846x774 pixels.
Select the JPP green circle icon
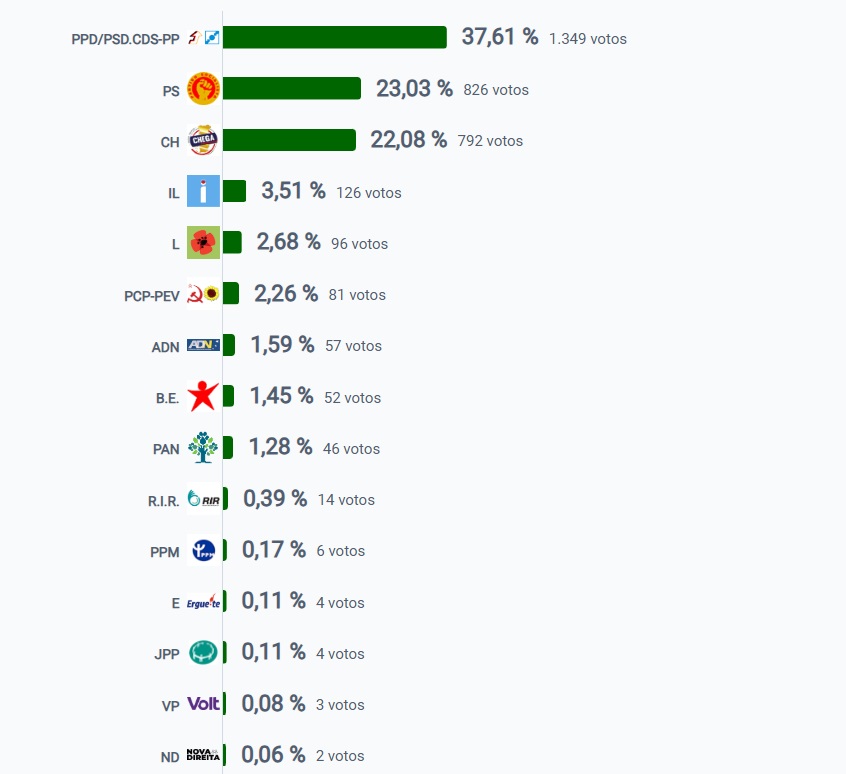click(x=203, y=653)
